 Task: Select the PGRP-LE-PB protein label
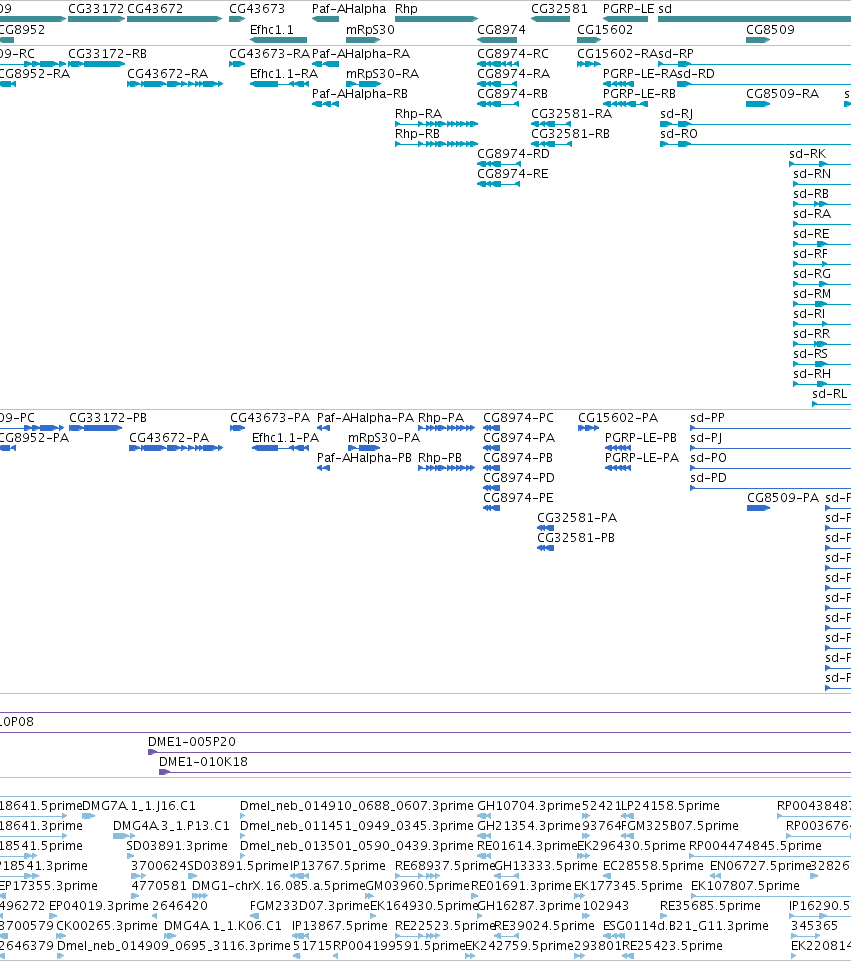[641, 438]
